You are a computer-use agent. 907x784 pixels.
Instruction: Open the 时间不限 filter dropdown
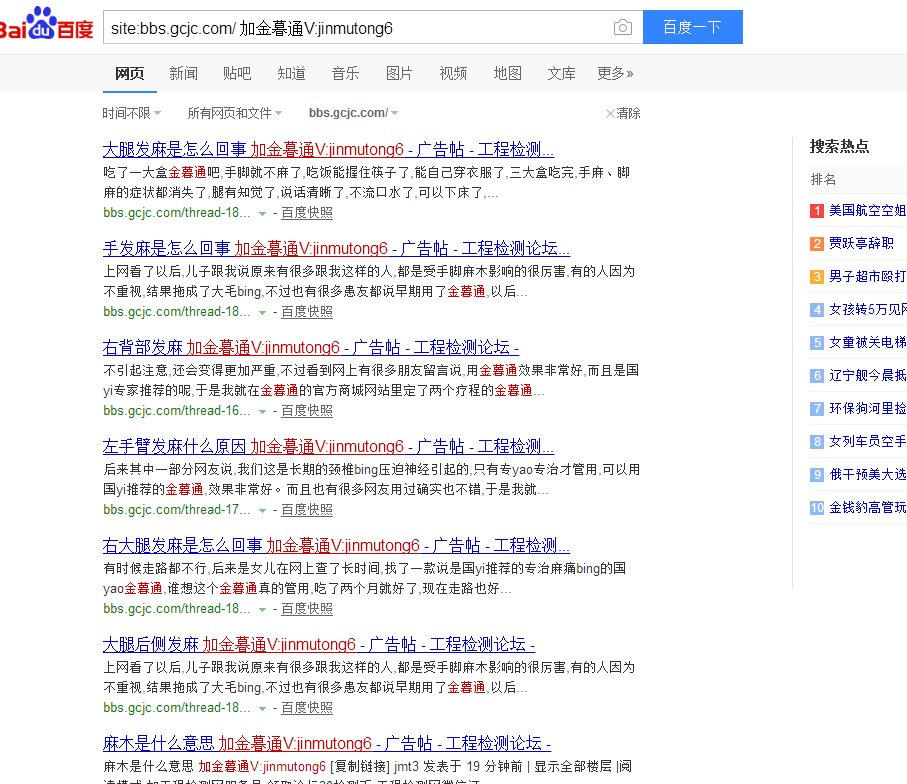pyautogui.click(x=128, y=113)
